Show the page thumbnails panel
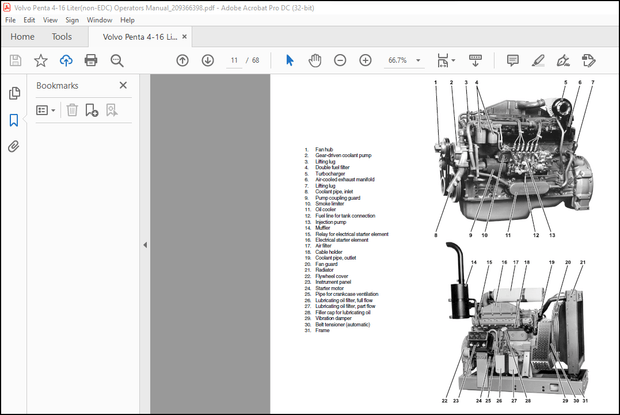620x415 pixels. pyautogui.click(x=14, y=94)
